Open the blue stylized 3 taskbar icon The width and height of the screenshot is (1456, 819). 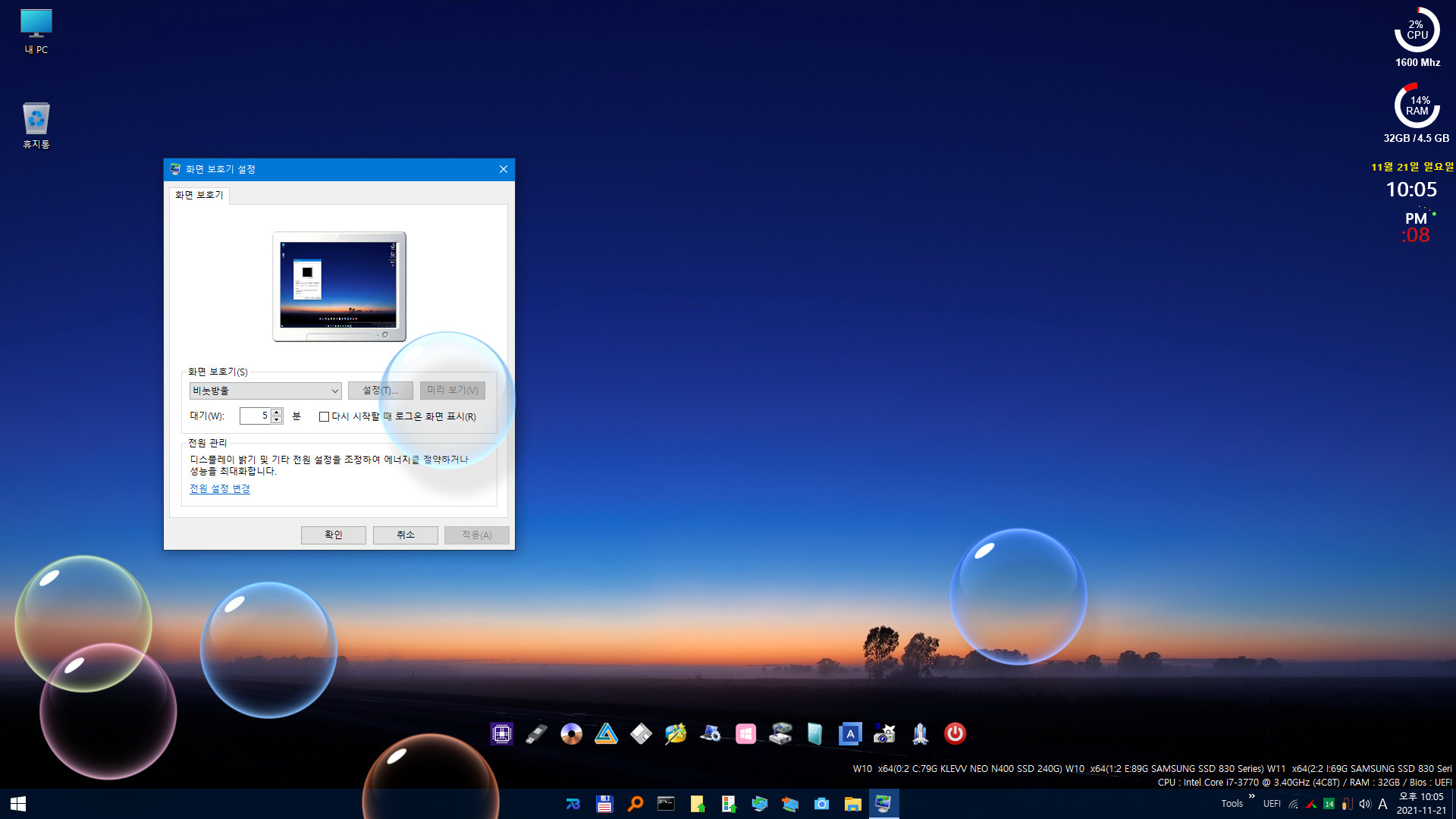coord(573,804)
